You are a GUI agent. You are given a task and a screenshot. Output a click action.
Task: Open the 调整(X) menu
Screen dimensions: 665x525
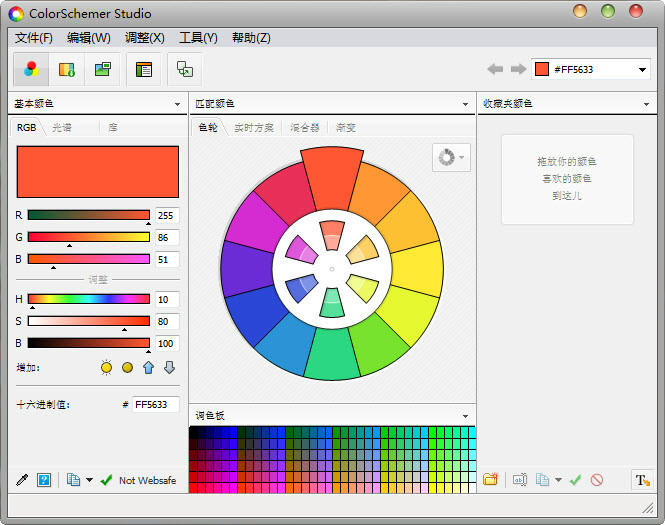coord(145,38)
